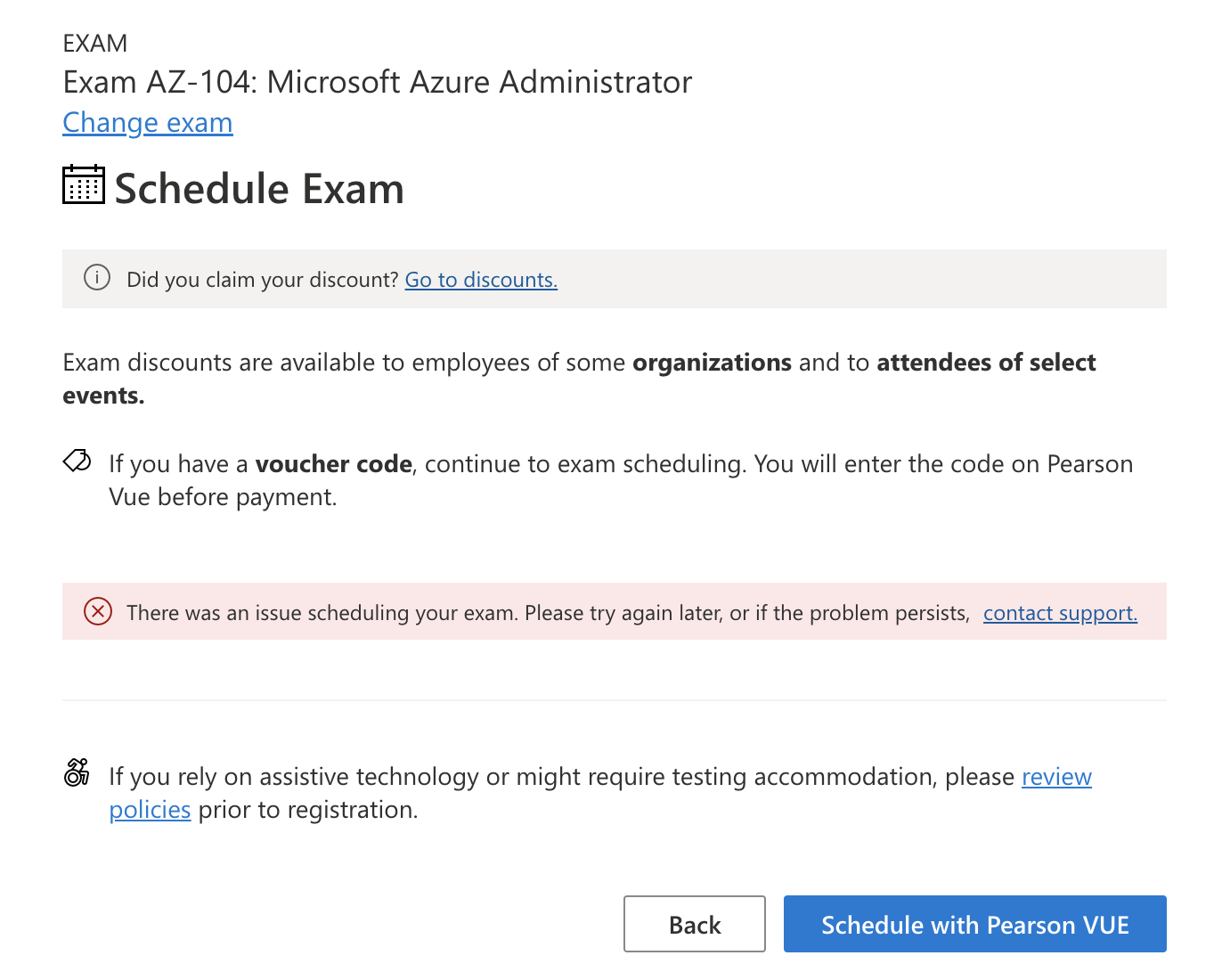Click the bold 'voucher code' text
Screen dimensions: 1222x980
tap(334, 464)
